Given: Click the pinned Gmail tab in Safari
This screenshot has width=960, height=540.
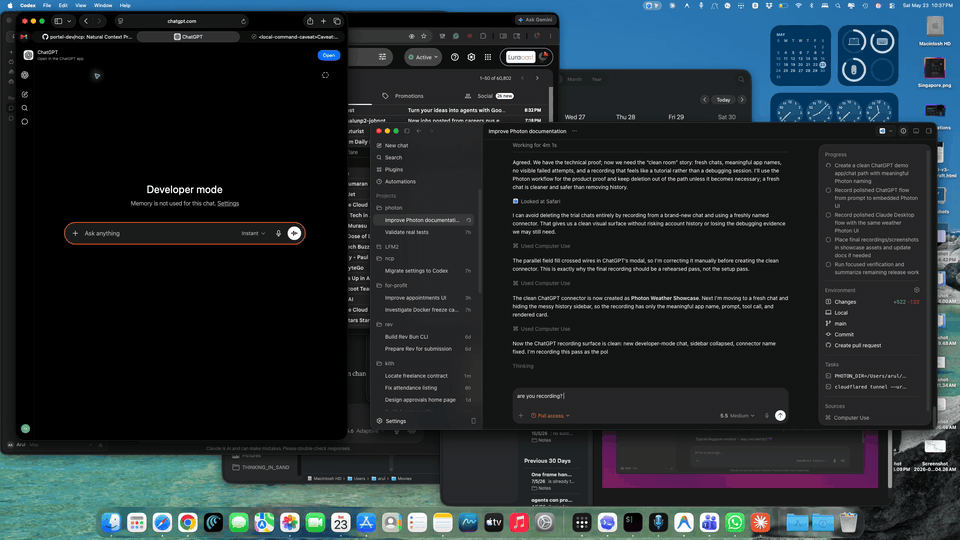Looking at the screenshot, I should (x=24, y=37).
